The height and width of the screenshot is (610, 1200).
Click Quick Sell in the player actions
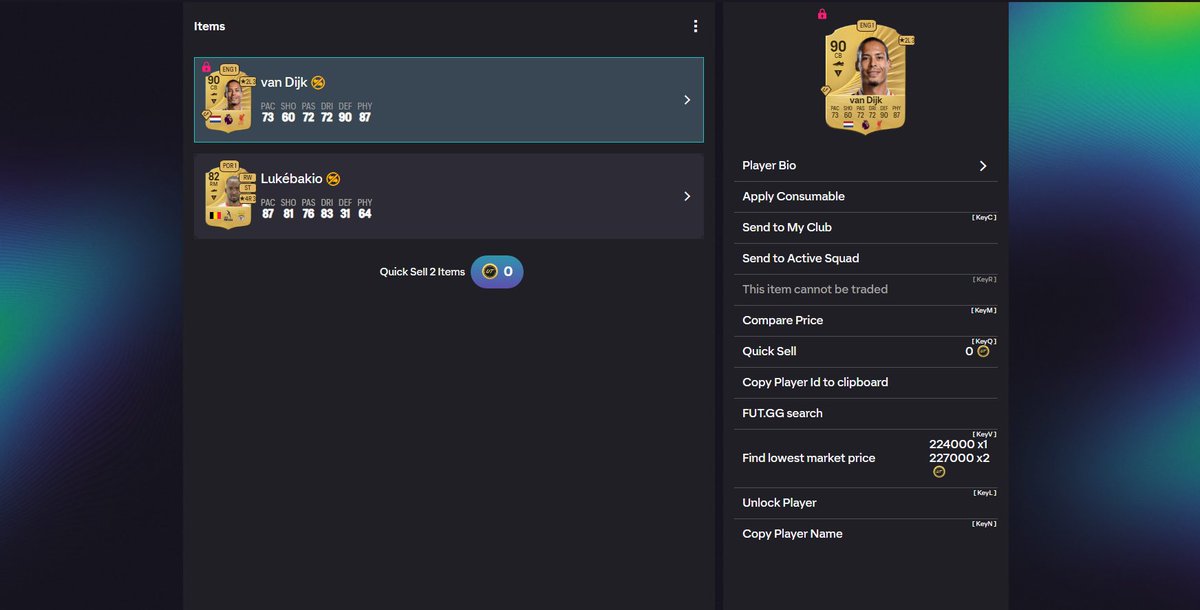(864, 351)
